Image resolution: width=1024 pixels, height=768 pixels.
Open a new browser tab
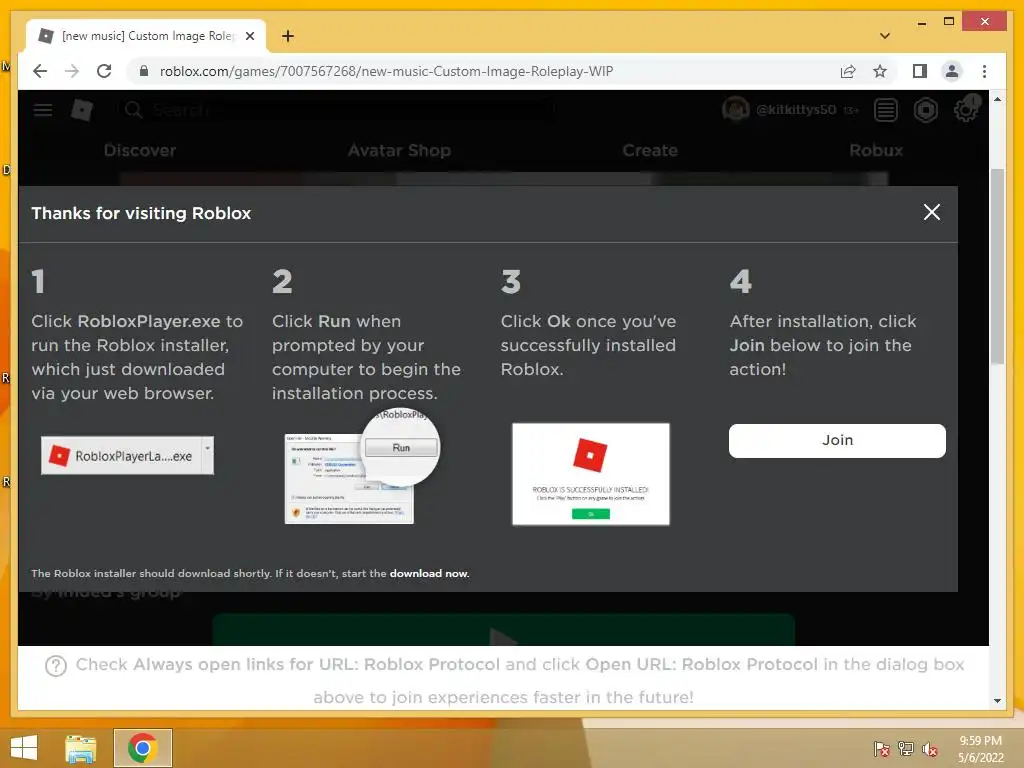click(287, 36)
